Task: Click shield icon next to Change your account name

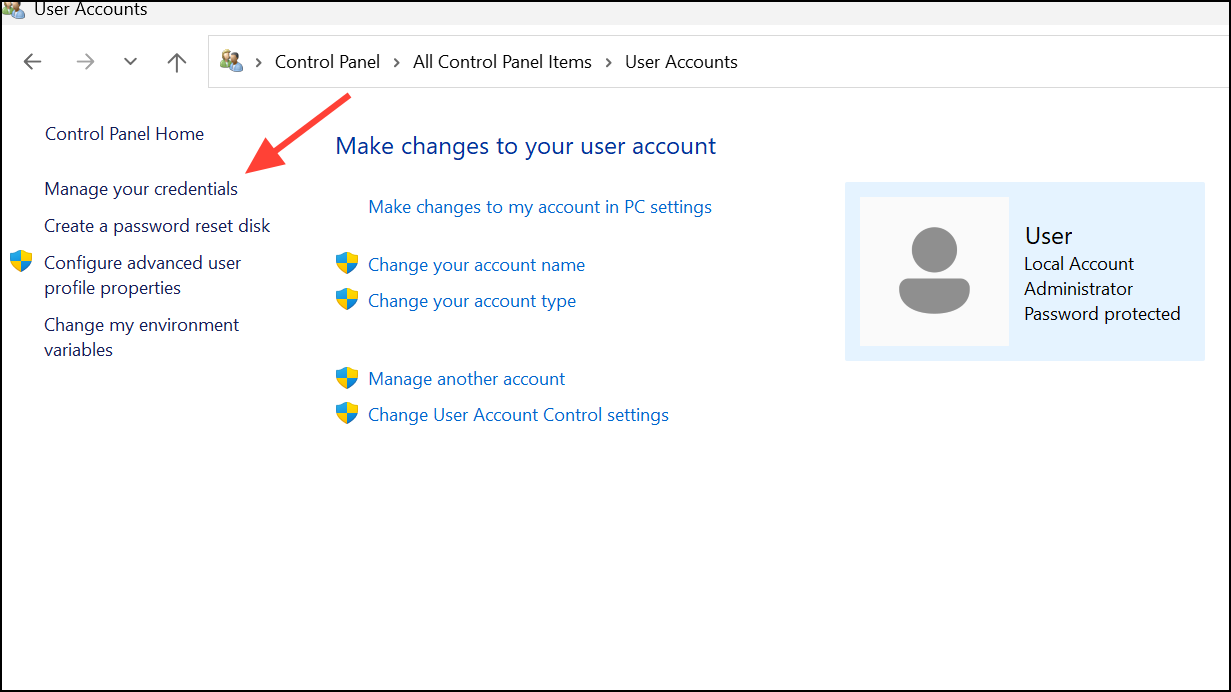Action: click(347, 264)
